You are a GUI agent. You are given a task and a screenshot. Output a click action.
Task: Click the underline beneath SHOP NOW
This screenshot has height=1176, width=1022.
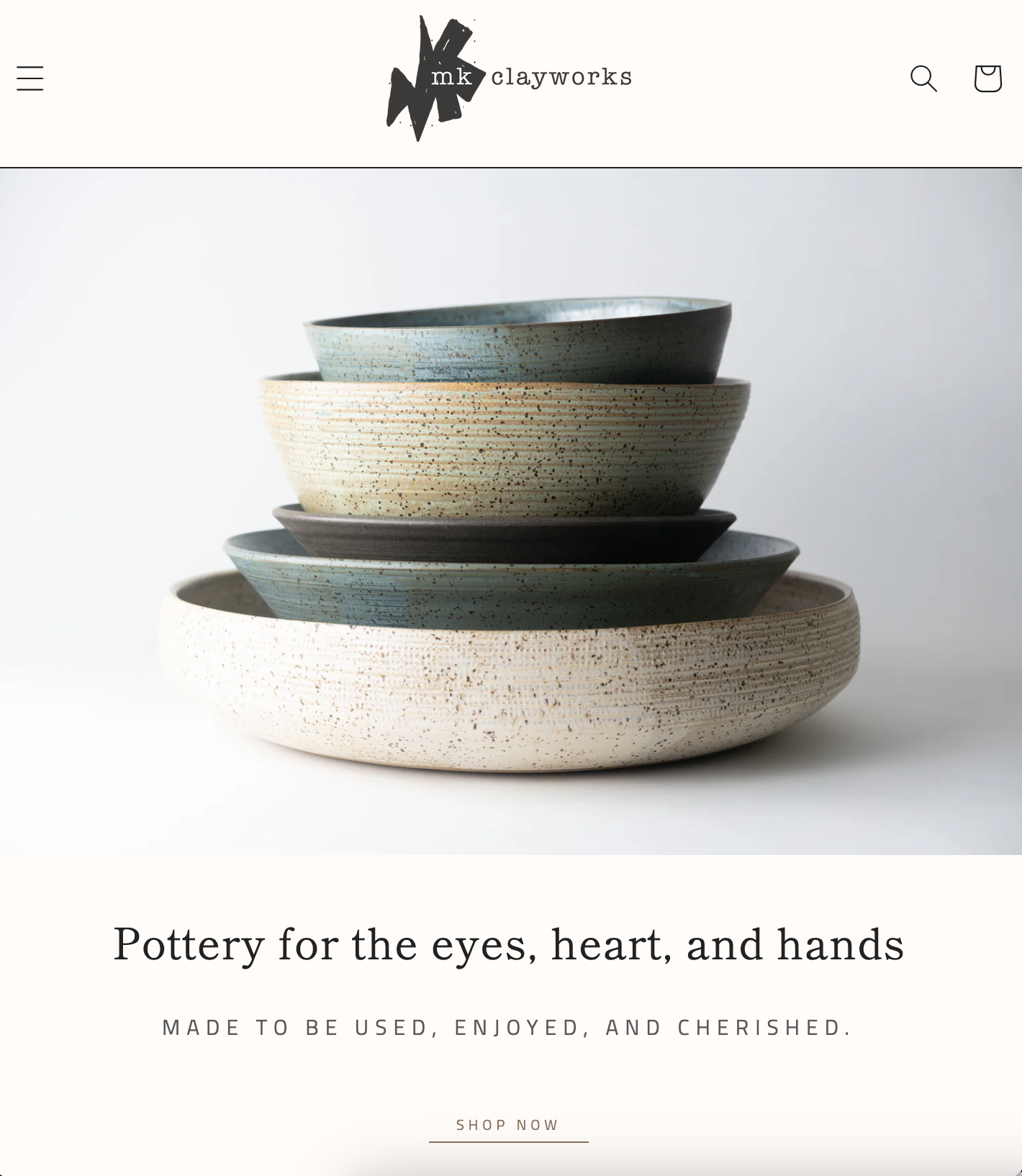pyautogui.click(x=509, y=1141)
